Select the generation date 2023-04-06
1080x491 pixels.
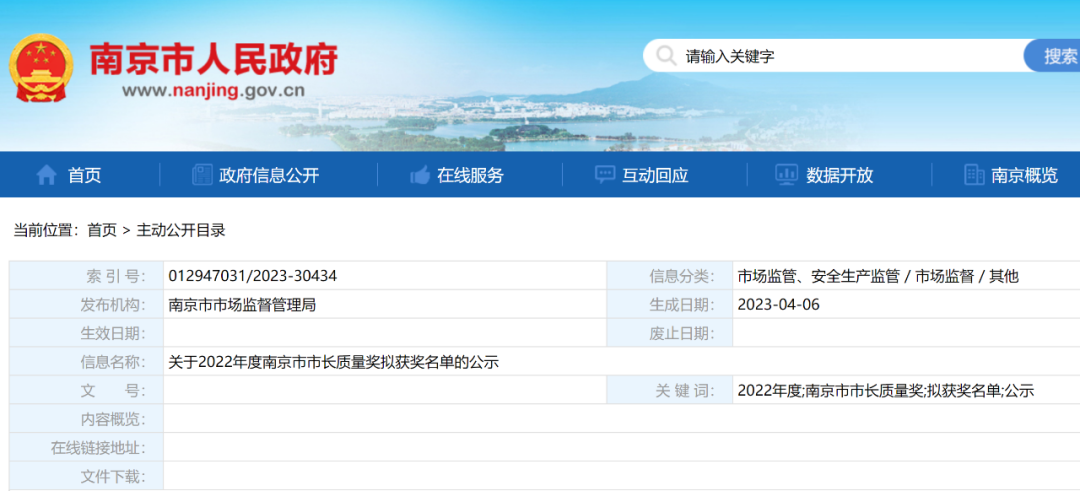pyautogui.click(x=778, y=305)
